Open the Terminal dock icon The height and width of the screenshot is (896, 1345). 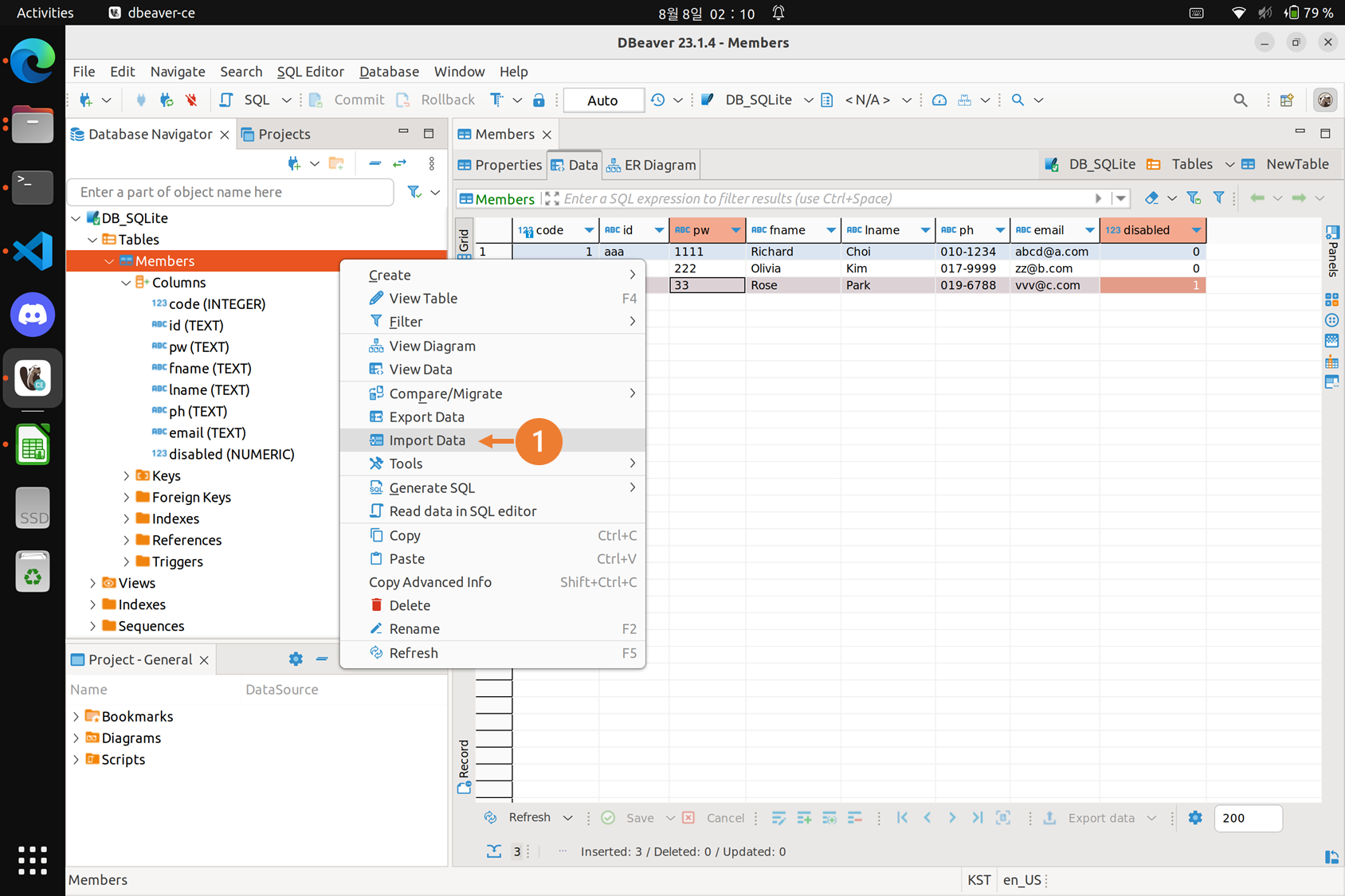(x=33, y=187)
